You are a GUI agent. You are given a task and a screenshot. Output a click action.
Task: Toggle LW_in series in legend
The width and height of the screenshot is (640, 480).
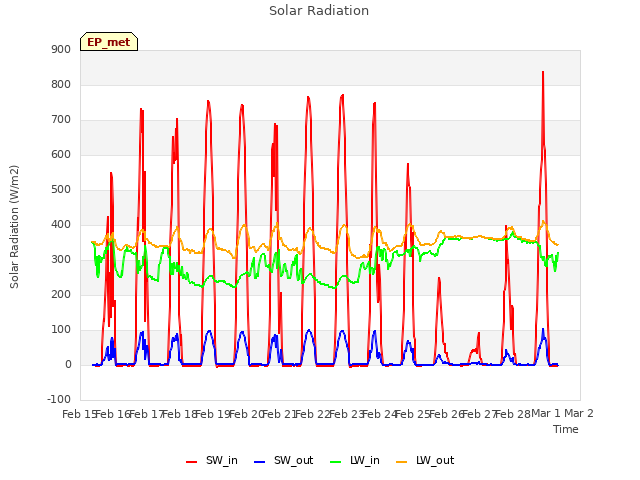(x=355, y=460)
